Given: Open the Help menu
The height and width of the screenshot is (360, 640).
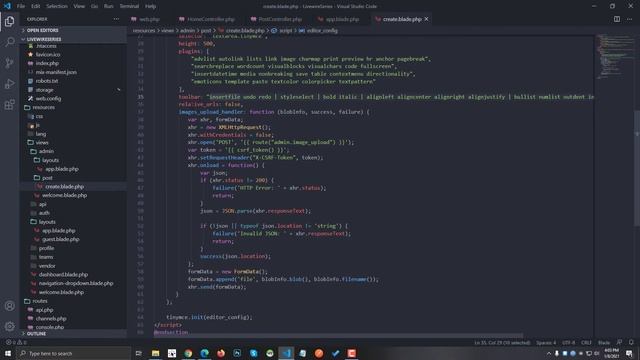Looking at the screenshot, I should click(x=151, y=6).
